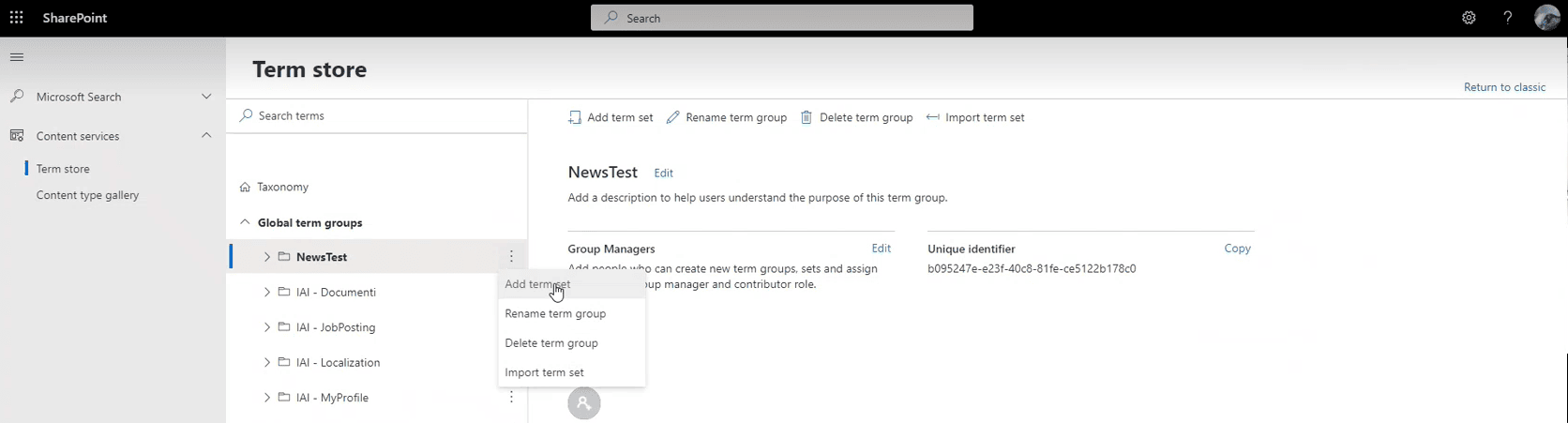Copy the unique identifier
Screen dimensions: 1568x423
pos(1237,249)
